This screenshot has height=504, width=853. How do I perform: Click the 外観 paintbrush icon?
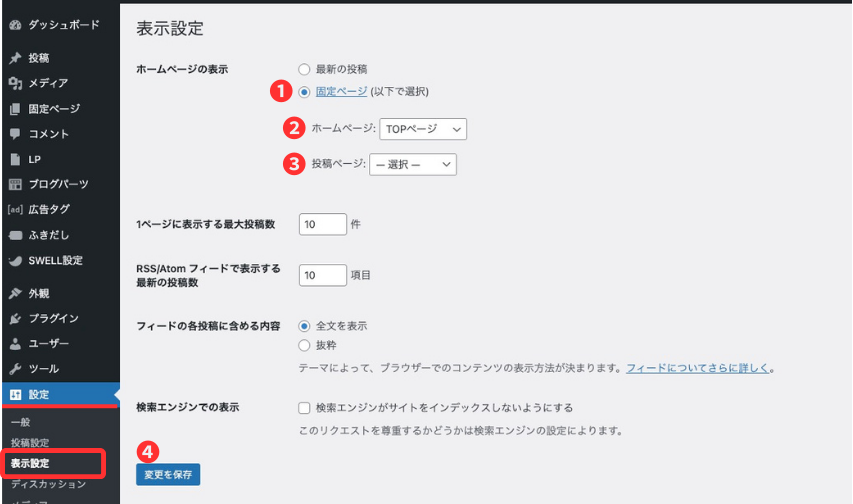pyautogui.click(x=15, y=293)
